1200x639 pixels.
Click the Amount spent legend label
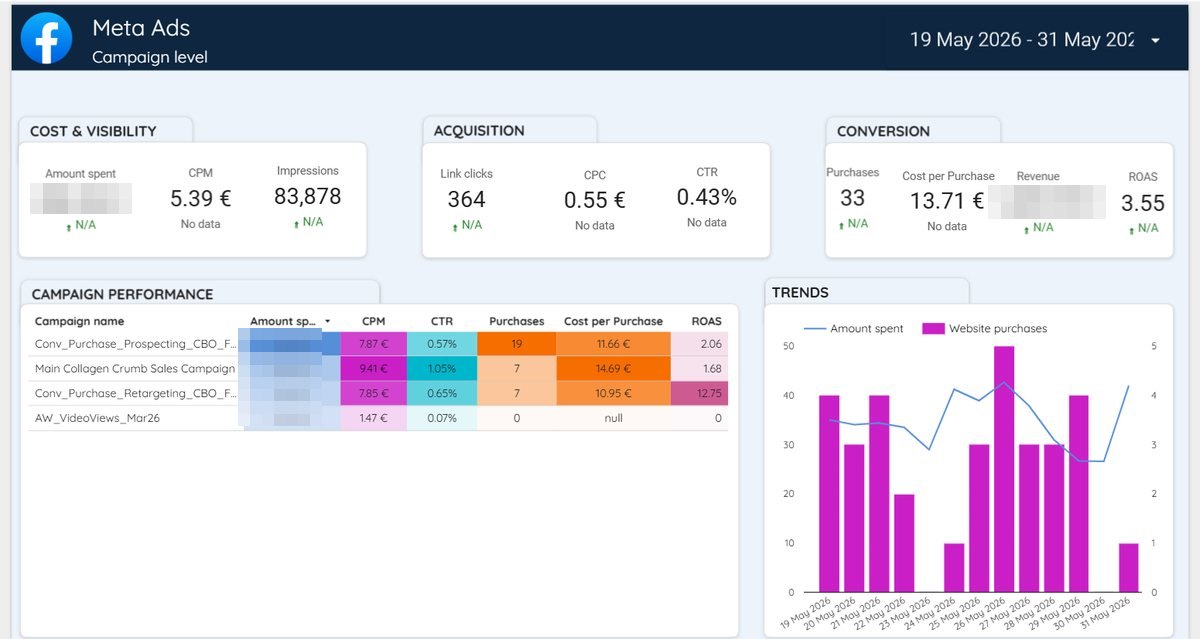pos(866,328)
